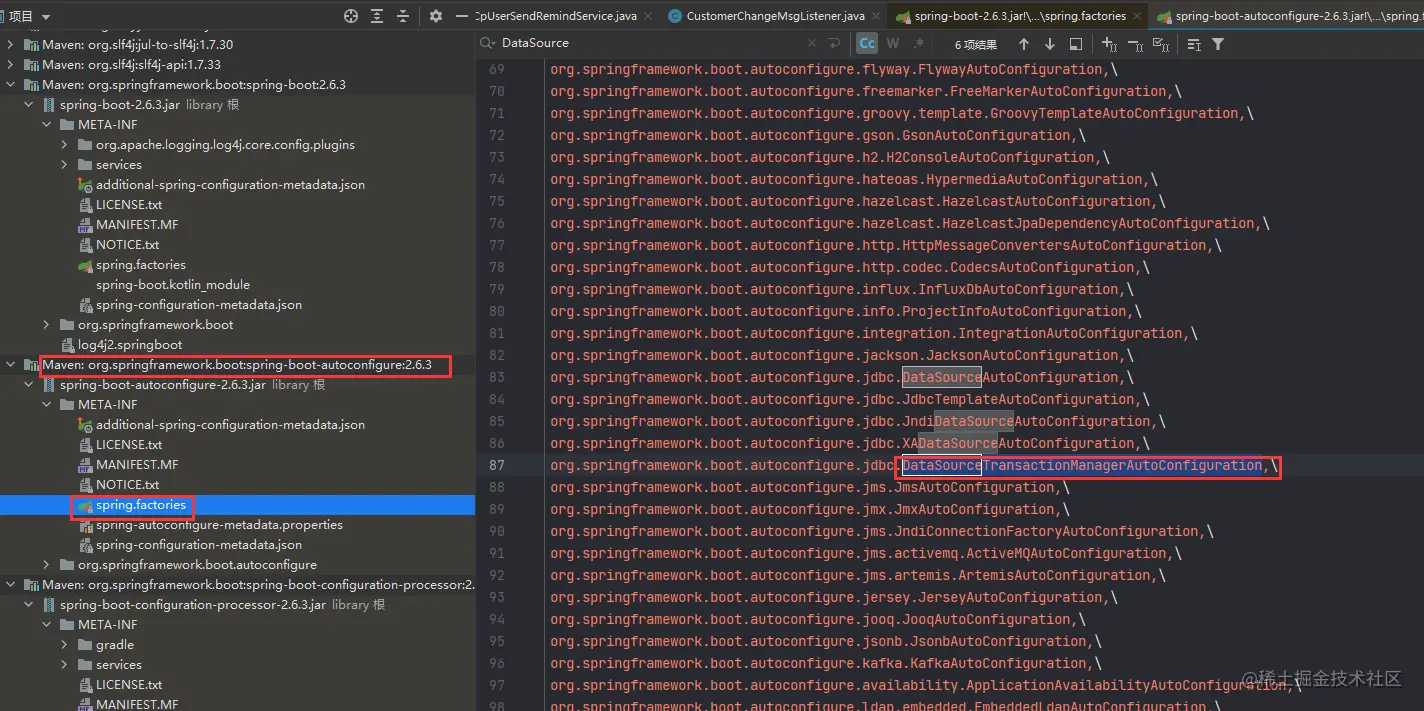The image size is (1424, 711).
Task: Go to next search occurrence
Action: (1049, 44)
